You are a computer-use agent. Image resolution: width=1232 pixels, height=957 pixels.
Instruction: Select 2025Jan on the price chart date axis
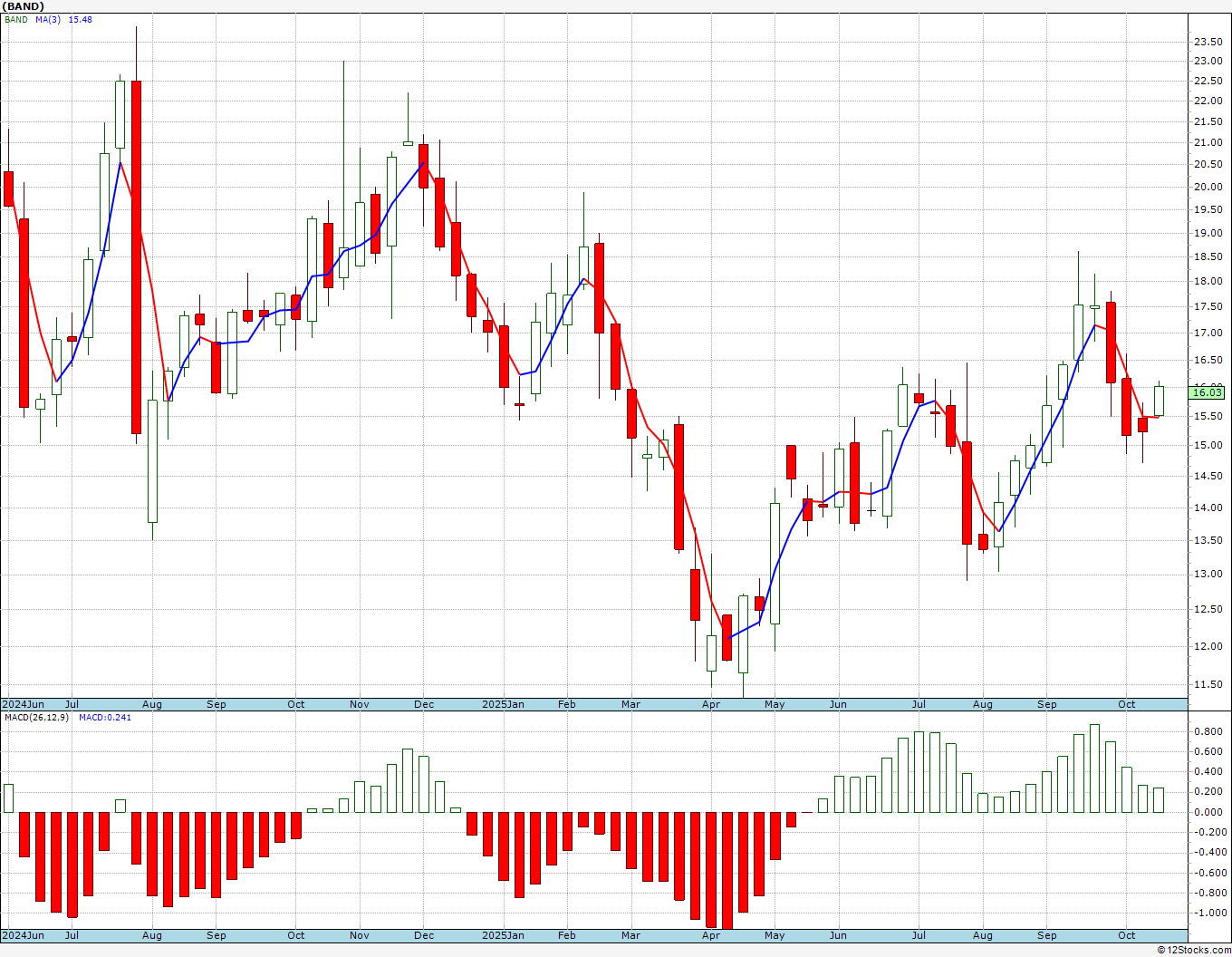503,704
